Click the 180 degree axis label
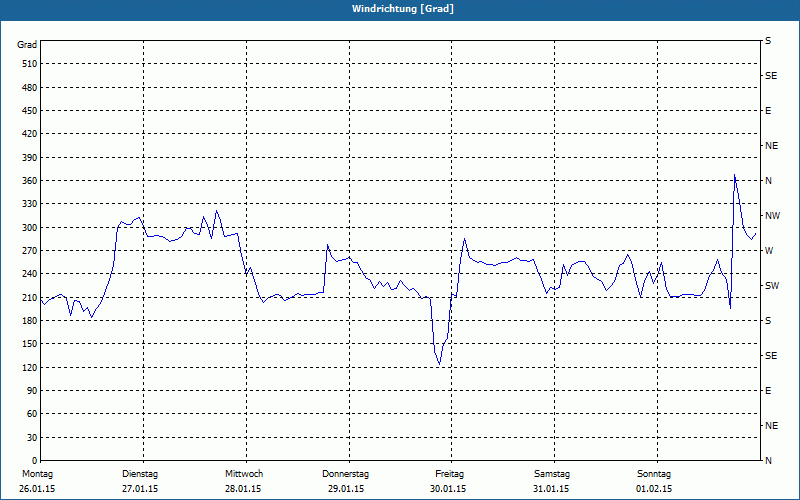This screenshot has width=800, height=500. click(30, 321)
